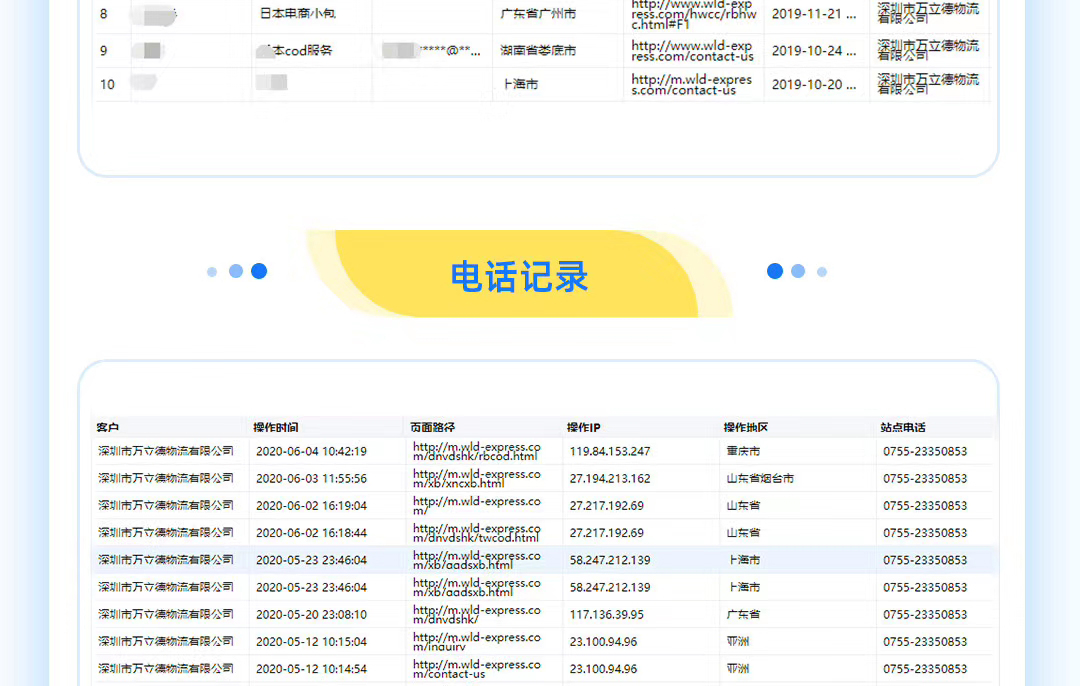Click timestamp 2020-05-12 10:15:04
This screenshot has height=686, width=1080.
(x=311, y=641)
